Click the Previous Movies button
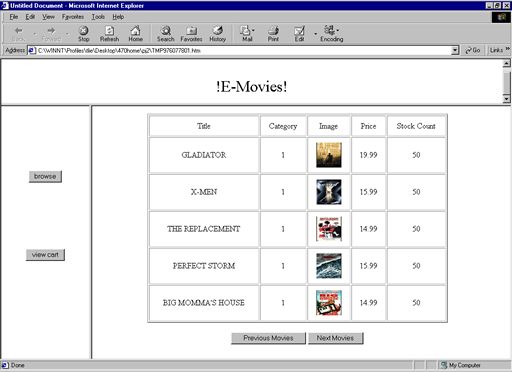 268,338
